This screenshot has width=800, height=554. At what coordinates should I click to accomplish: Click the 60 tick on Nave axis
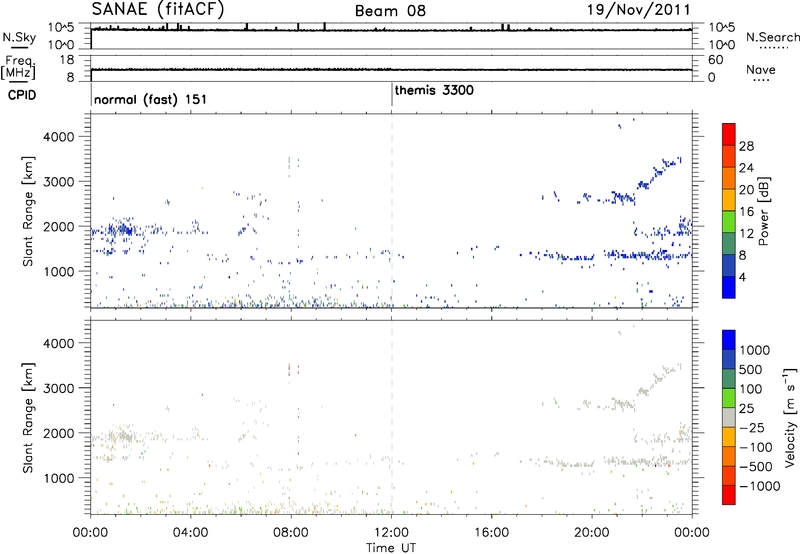coord(715,60)
